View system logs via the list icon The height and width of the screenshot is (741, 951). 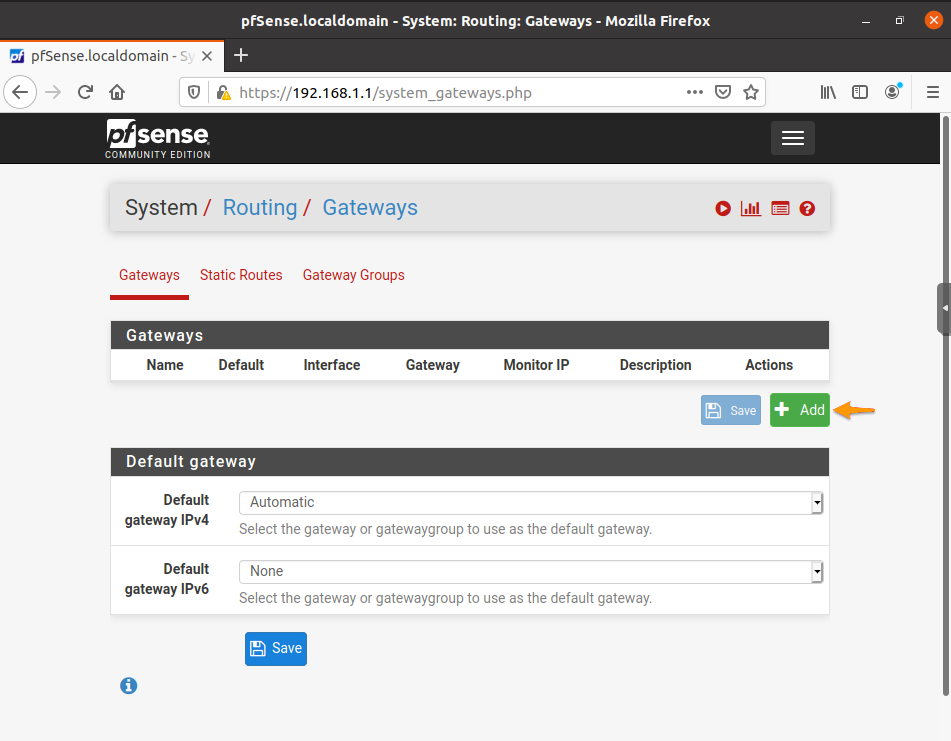pos(779,208)
